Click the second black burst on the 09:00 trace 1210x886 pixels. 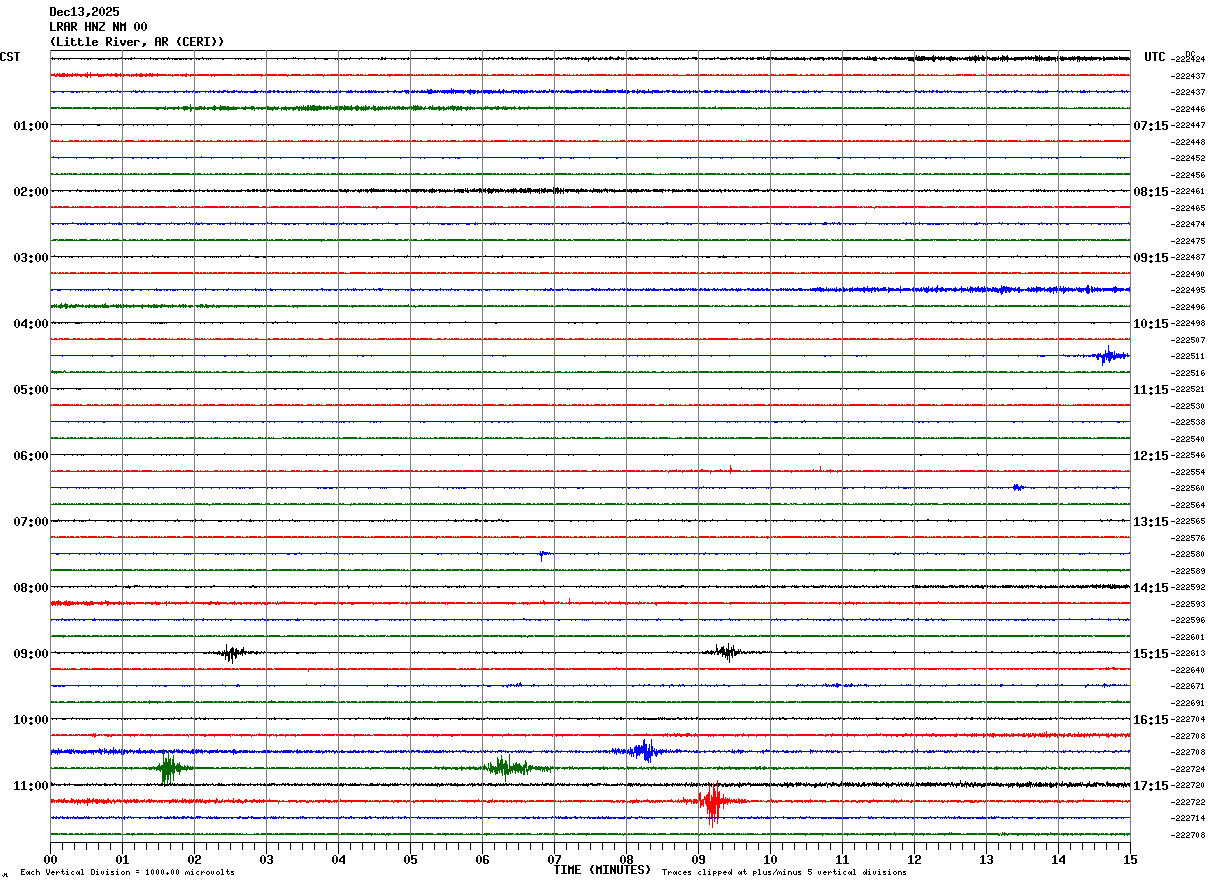[726, 652]
